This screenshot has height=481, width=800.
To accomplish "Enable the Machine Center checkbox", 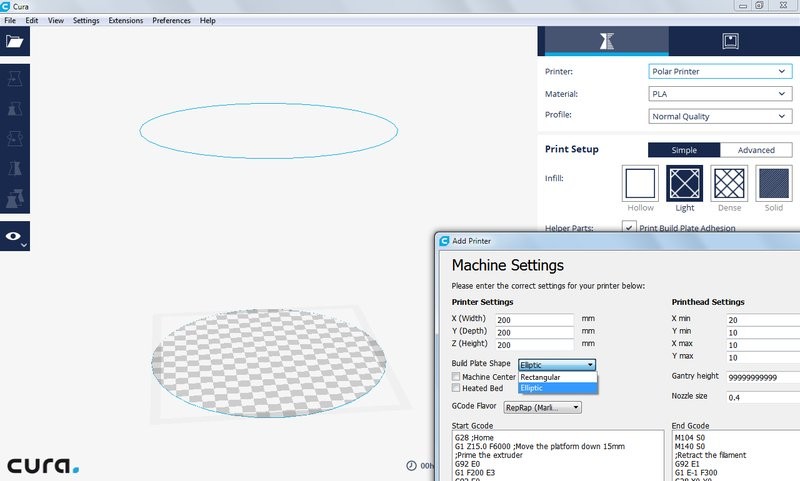I will (456, 377).
